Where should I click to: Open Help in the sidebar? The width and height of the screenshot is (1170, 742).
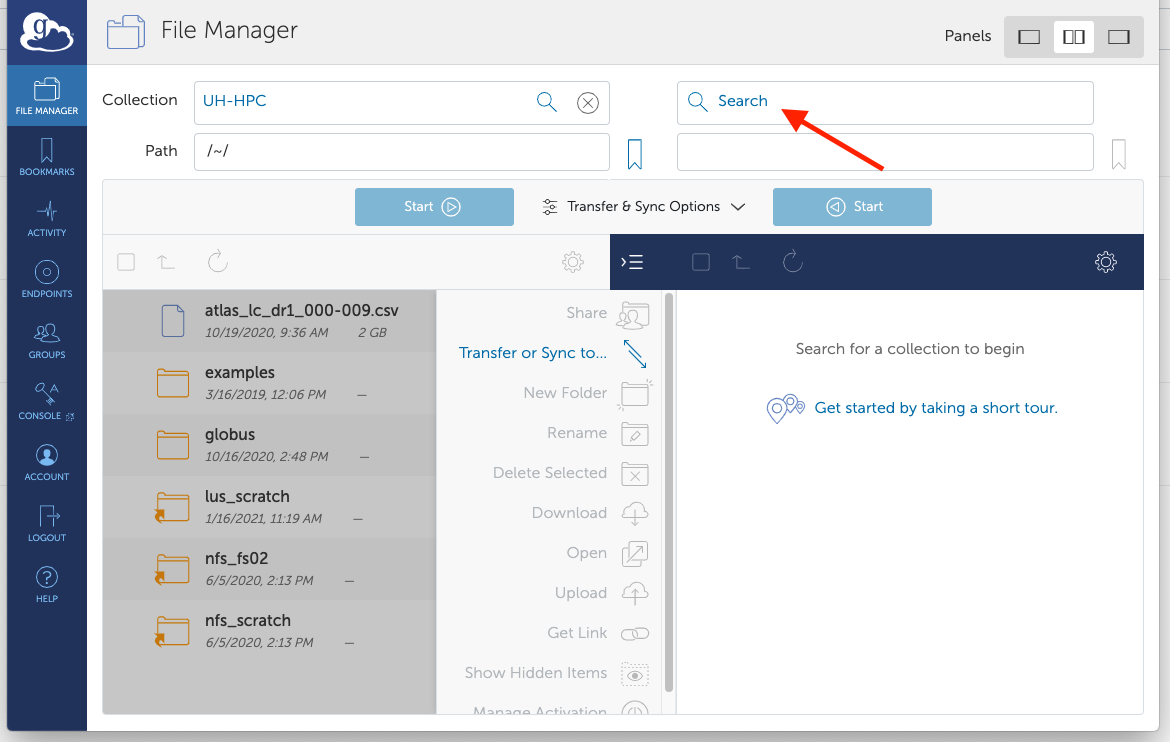(x=47, y=584)
